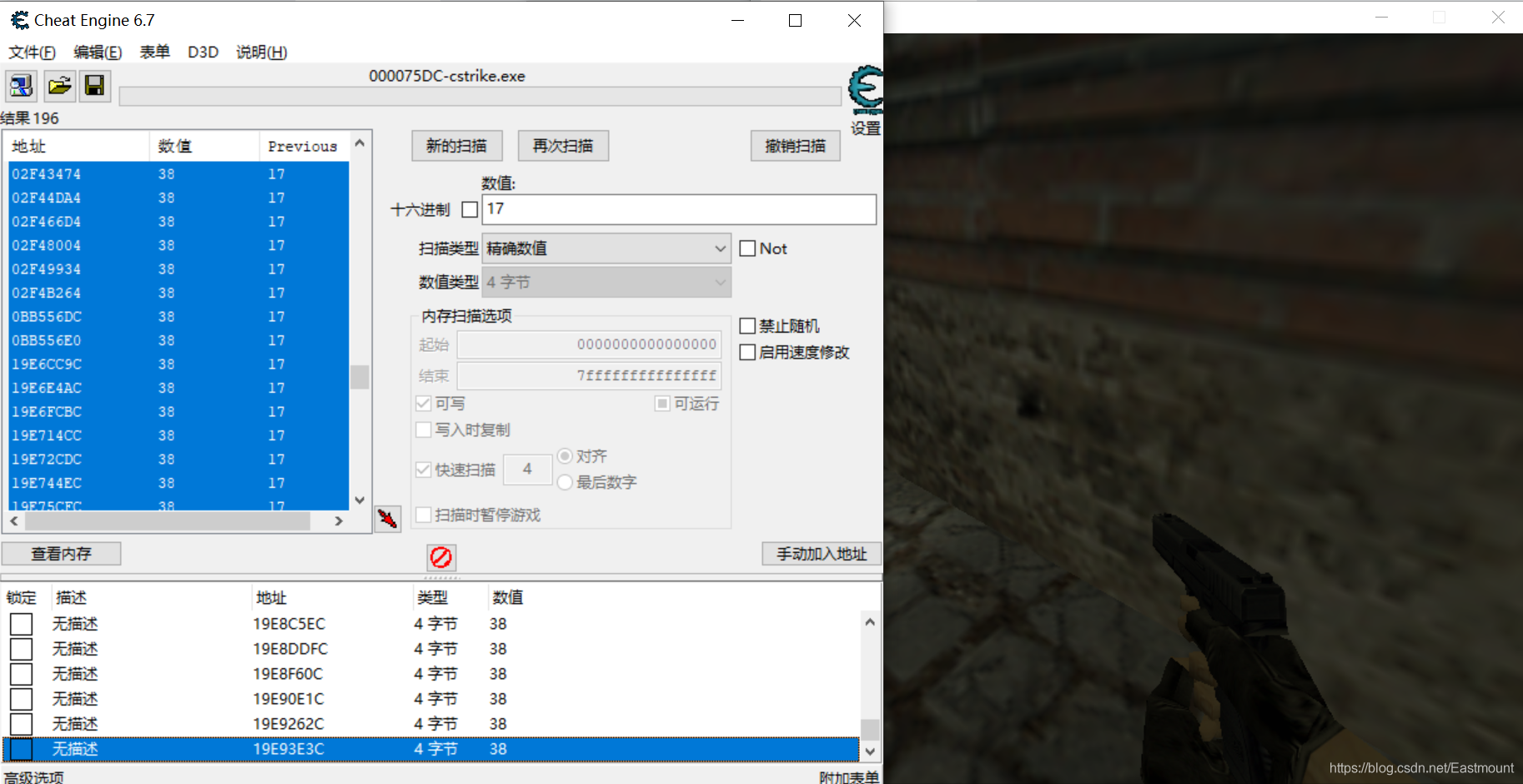Select result row 19E744EC
The image size is (1523, 784).
[178, 483]
